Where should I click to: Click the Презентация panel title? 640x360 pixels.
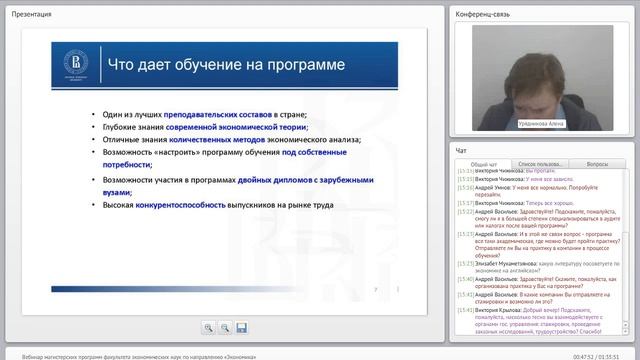[31, 14]
